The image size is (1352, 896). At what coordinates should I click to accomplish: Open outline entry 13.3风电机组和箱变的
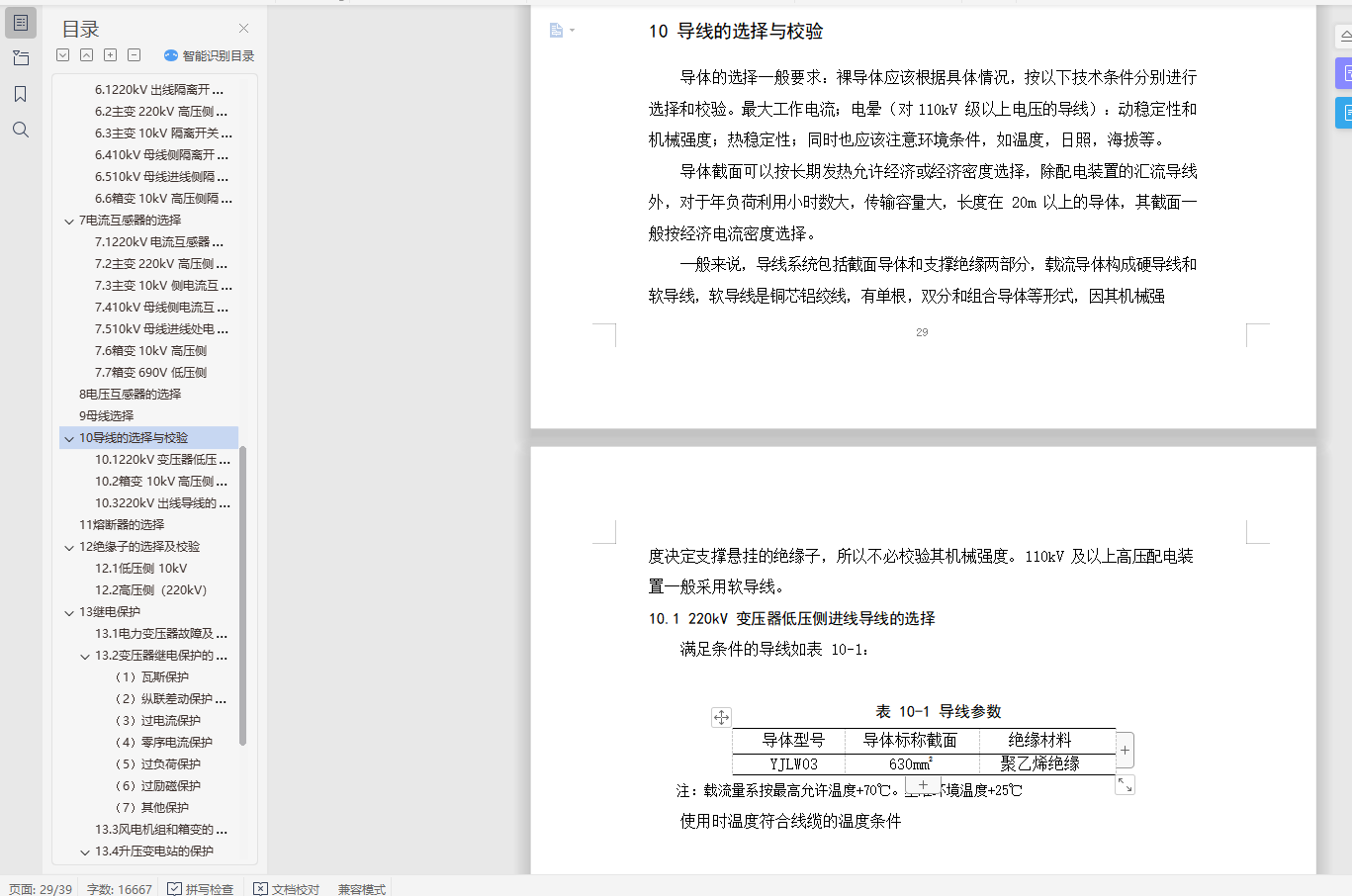tap(161, 829)
